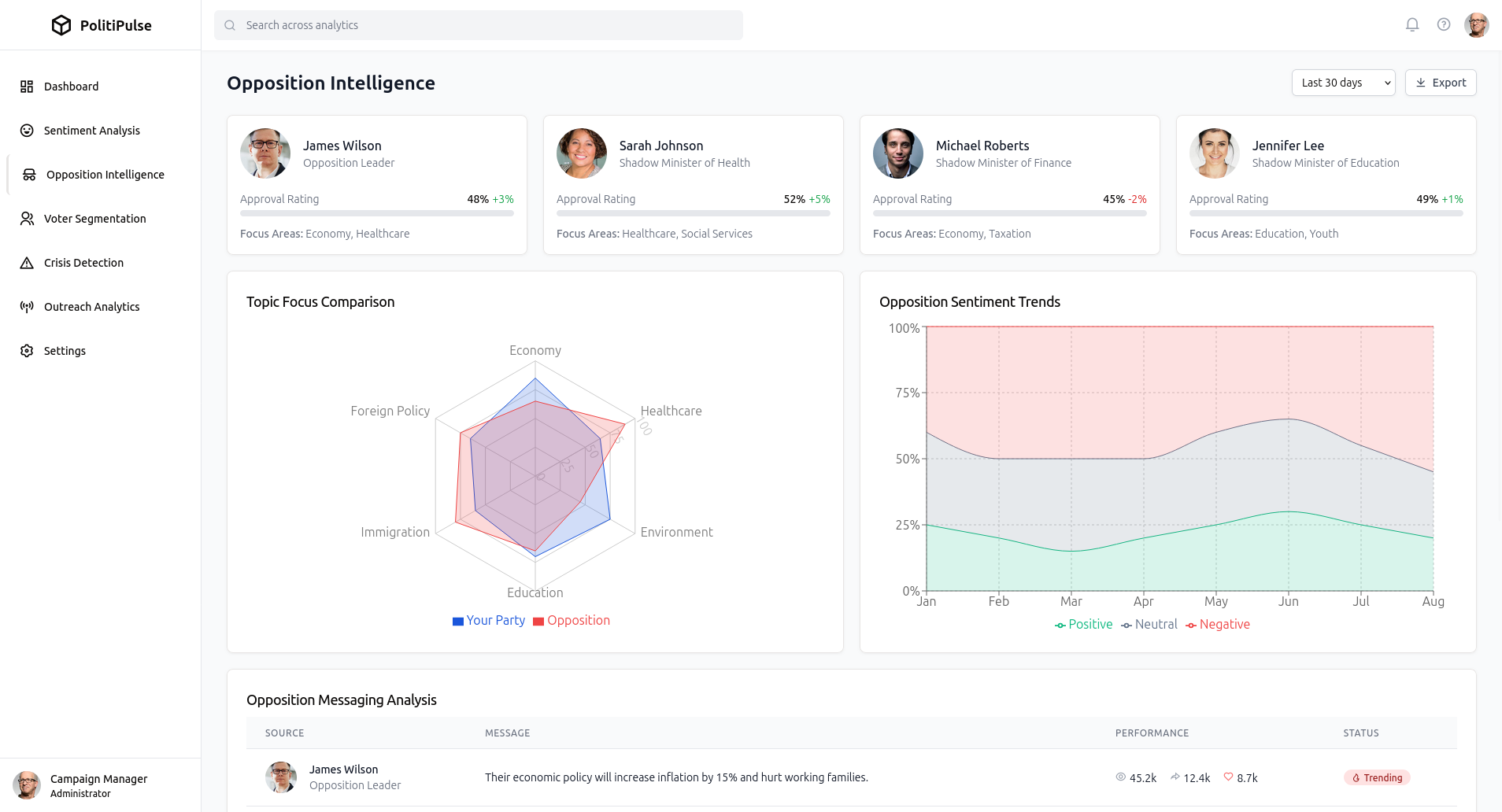Screen dimensions: 1502x812
Task: Click Immigration label on radar chart
Action: [395, 532]
